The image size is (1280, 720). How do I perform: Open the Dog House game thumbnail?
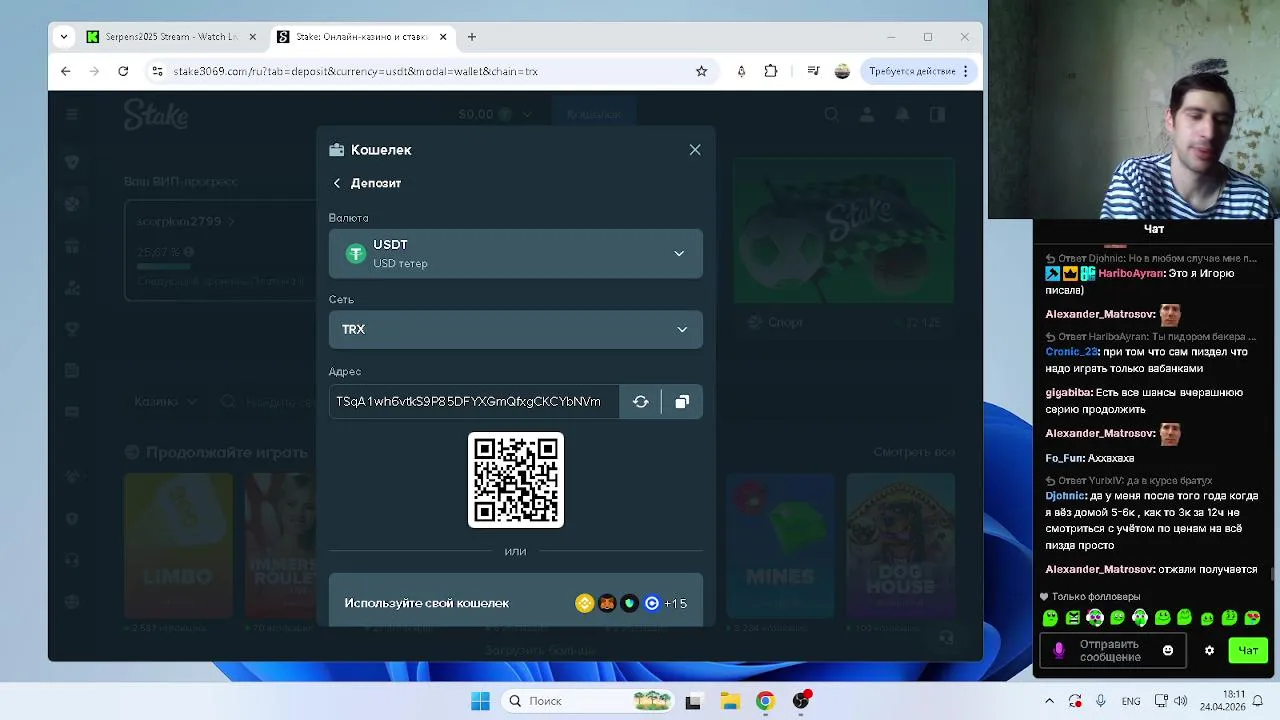click(x=900, y=546)
